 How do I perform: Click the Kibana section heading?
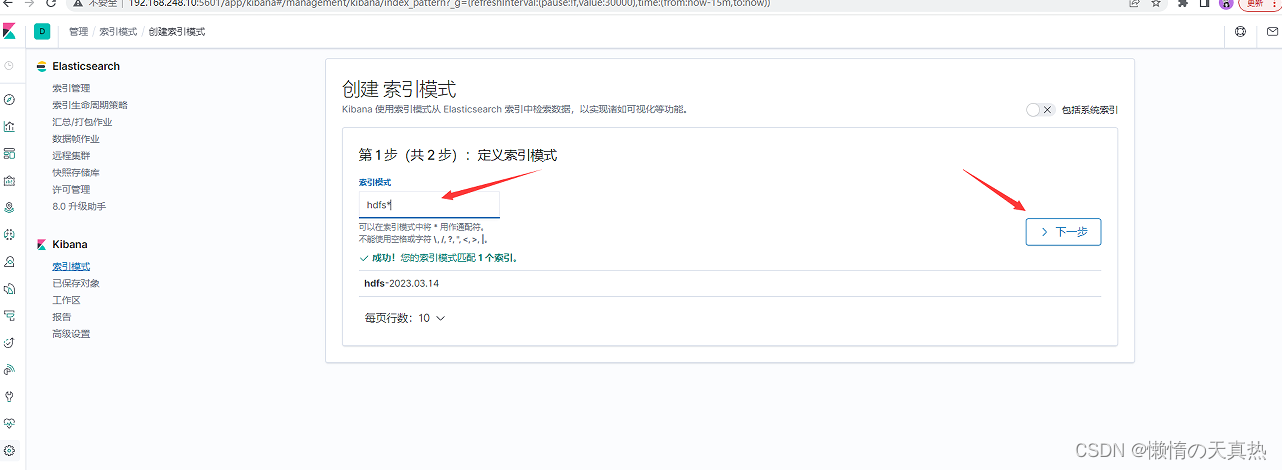click(x=69, y=244)
